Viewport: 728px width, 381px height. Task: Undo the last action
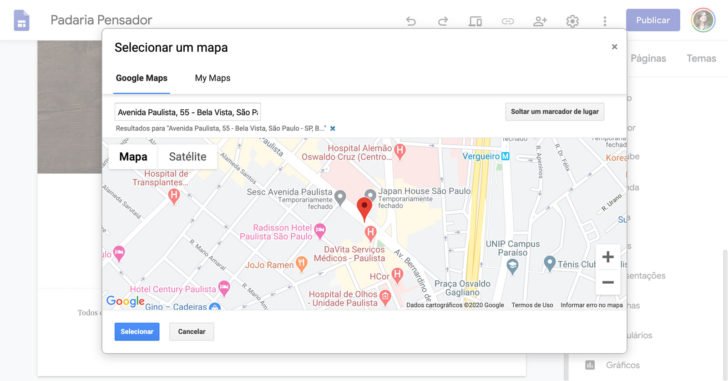click(411, 21)
